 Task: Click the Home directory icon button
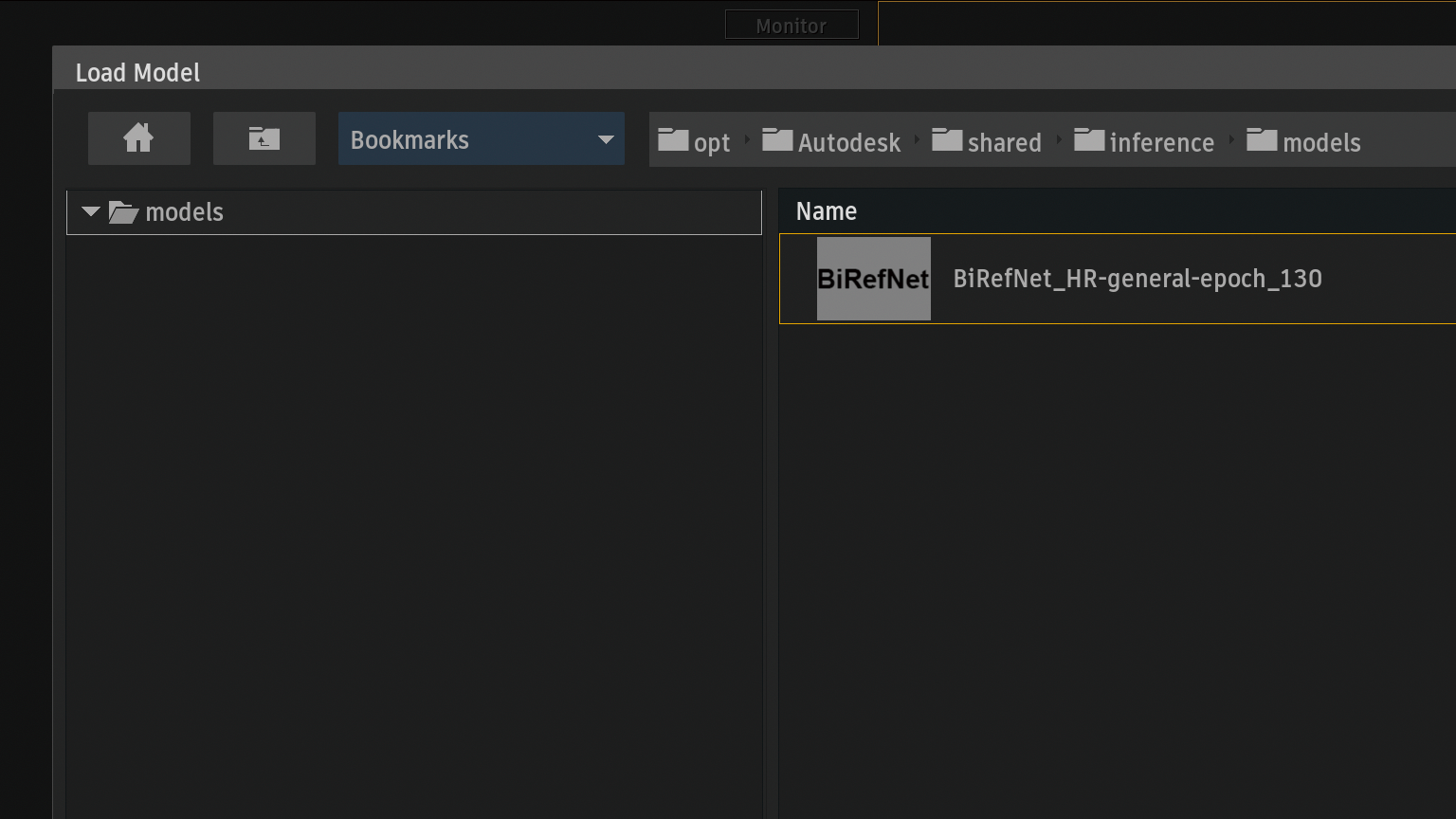[x=138, y=138]
